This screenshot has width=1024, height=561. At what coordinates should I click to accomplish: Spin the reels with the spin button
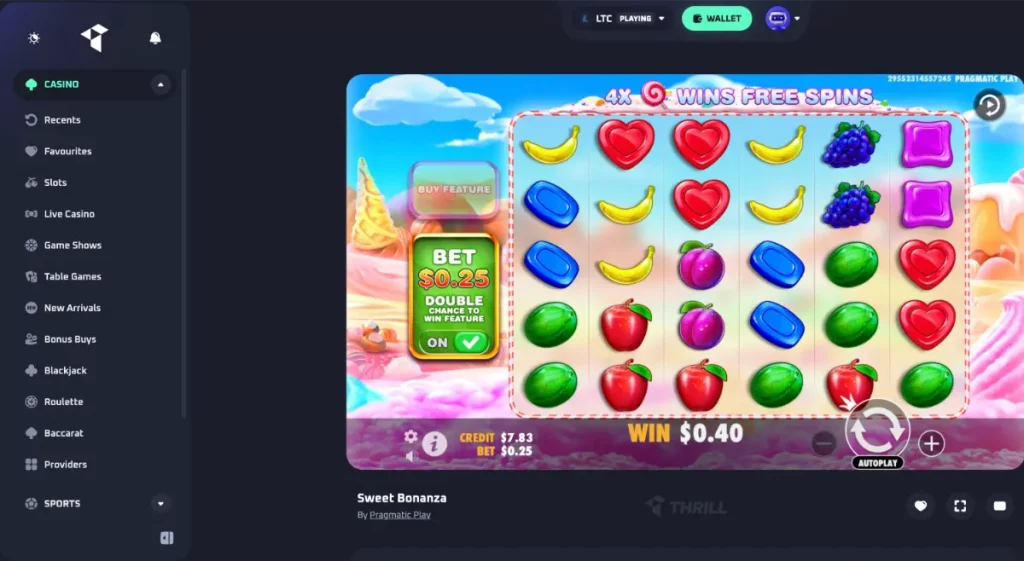point(877,430)
